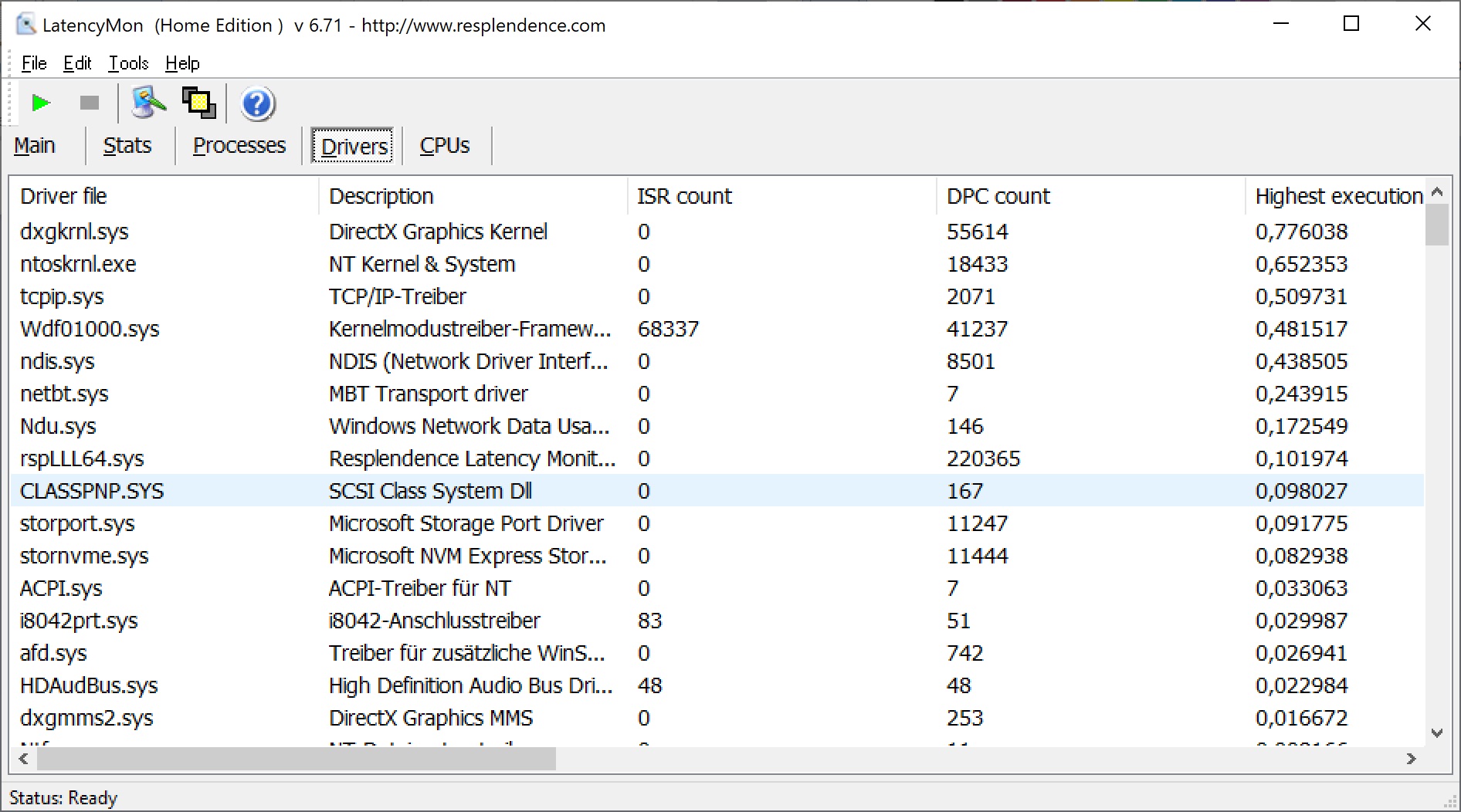
Task: Start monitoring with the green play icon
Action: (x=40, y=103)
